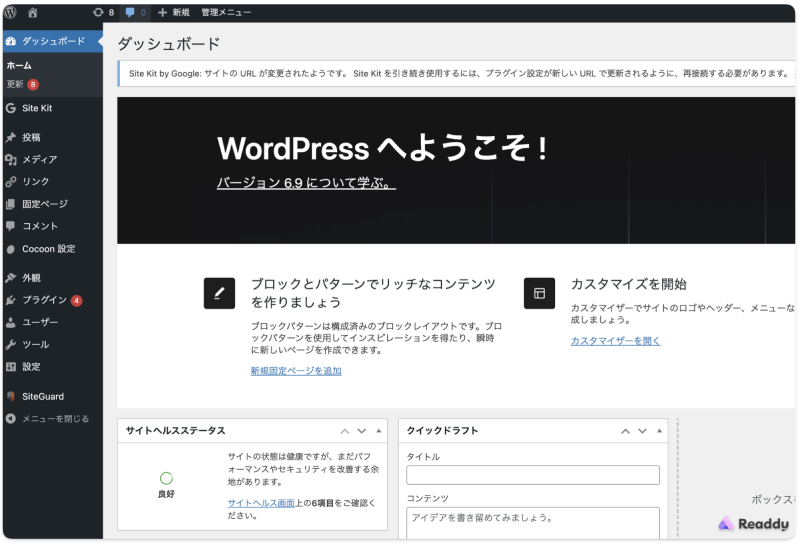Click the メディア icon in sidebar
Image resolution: width=800 pixels, height=545 pixels.
coord(11,160)
